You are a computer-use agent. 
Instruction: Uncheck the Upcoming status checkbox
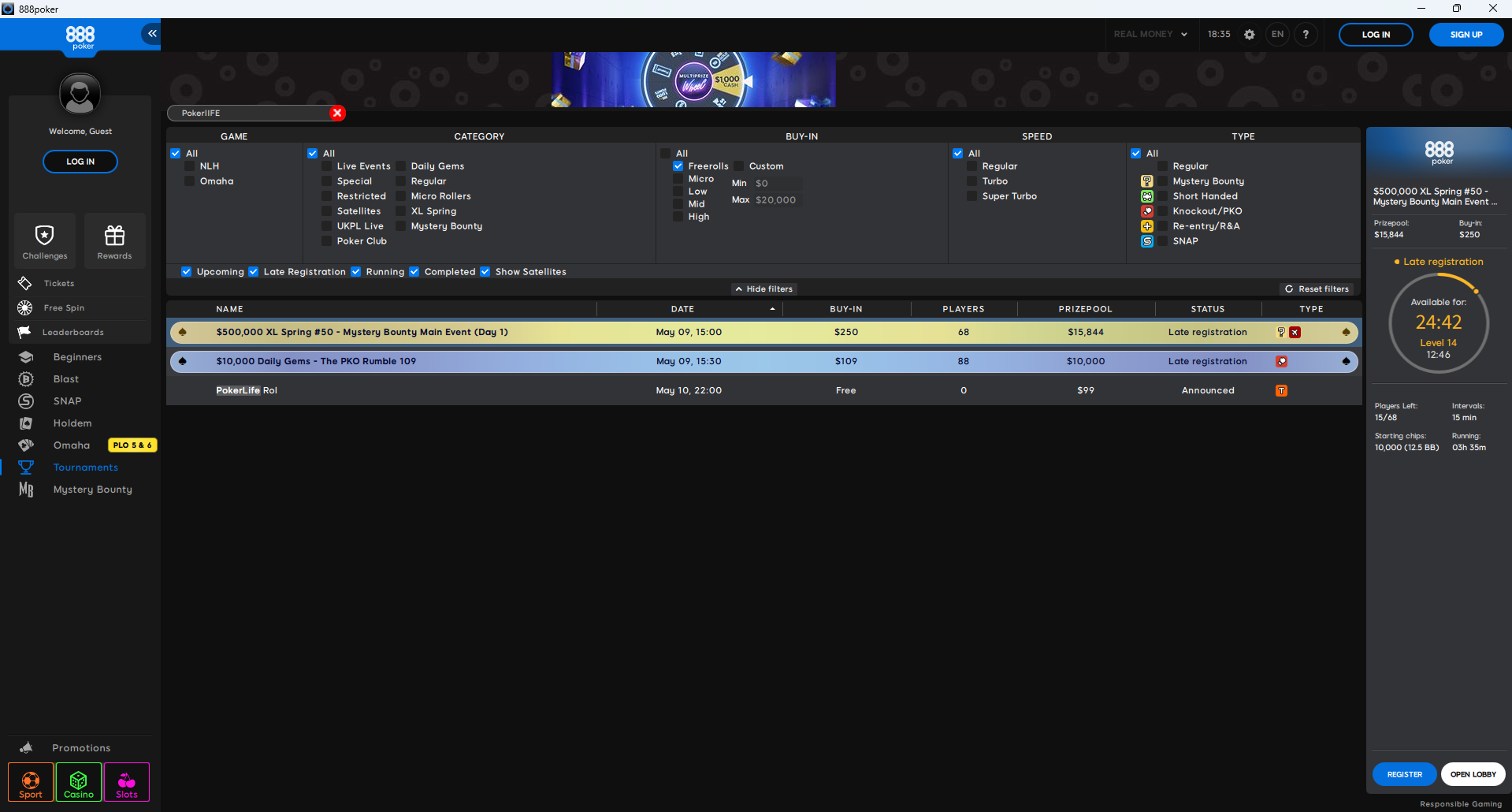[x=187, y=272]
